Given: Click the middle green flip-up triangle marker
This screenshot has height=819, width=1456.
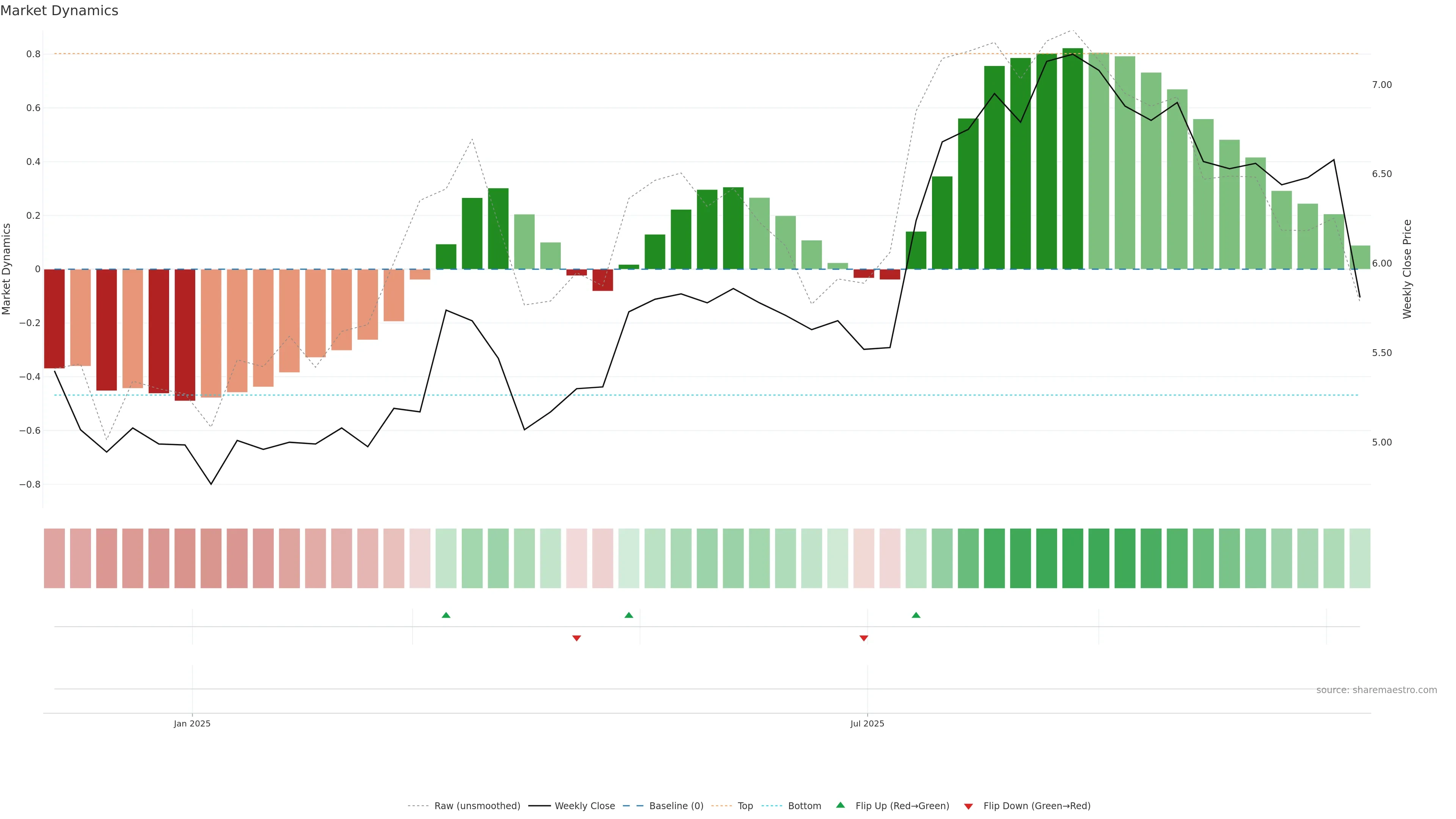Looking at the screenshot, I should (629, 615).
